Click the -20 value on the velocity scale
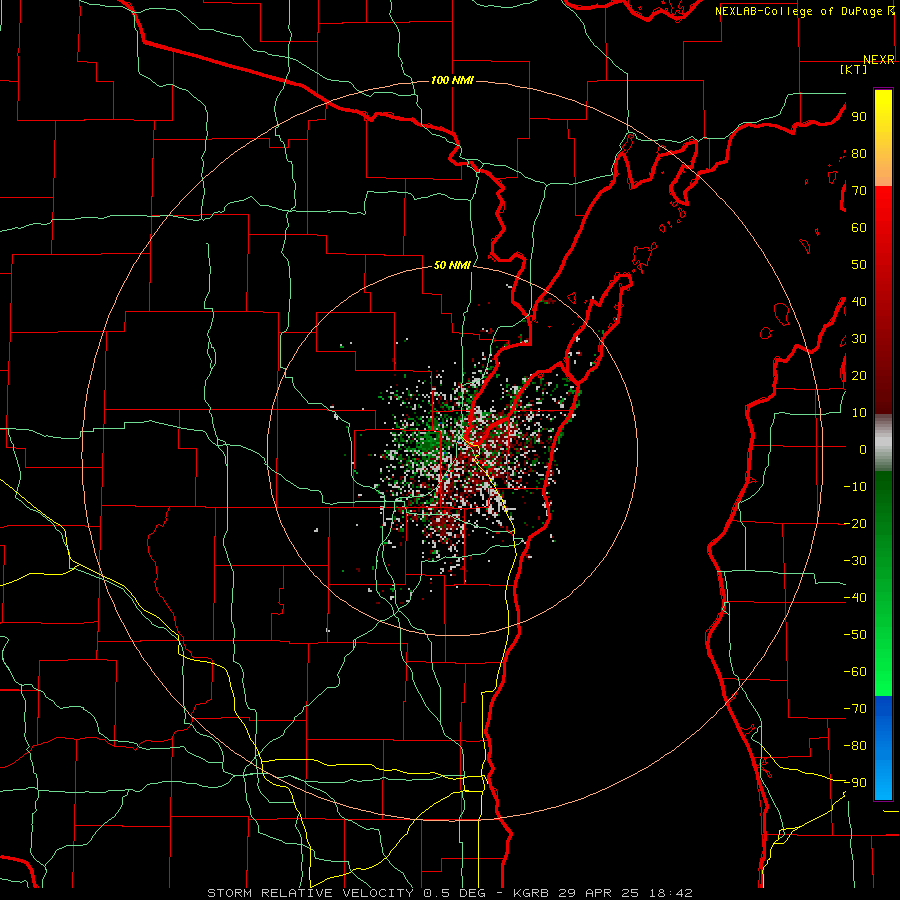This screenshot has height=900, width=900. pyautogui.click(x=855, y=524)
